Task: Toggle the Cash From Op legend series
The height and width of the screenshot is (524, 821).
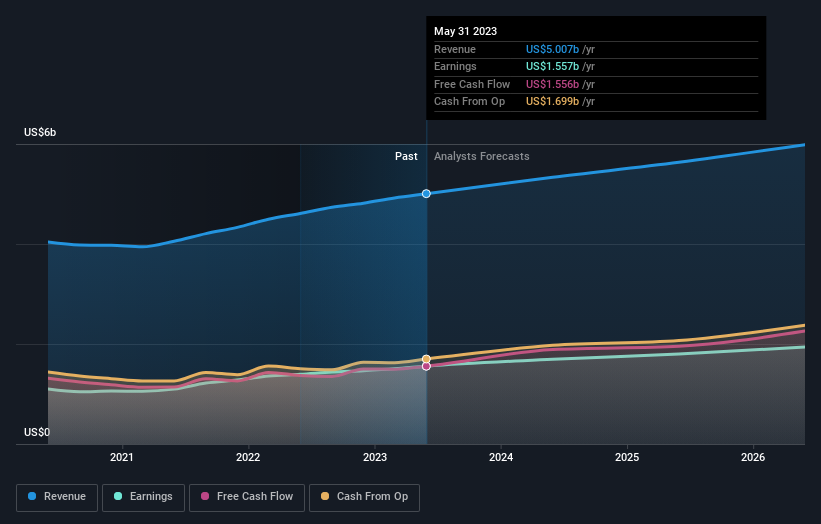Action: click(x=364, y=497)
